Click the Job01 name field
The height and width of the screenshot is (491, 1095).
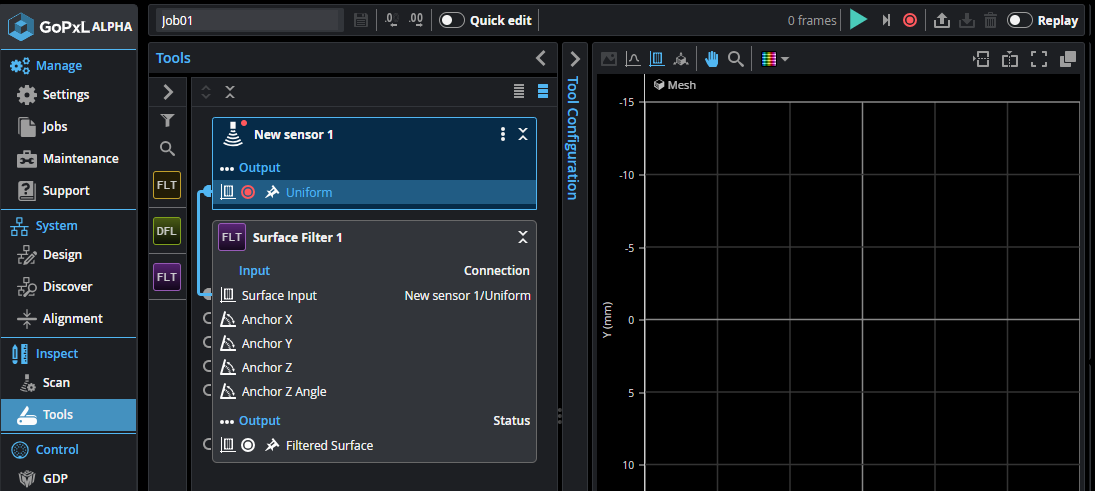coord(250,20)
